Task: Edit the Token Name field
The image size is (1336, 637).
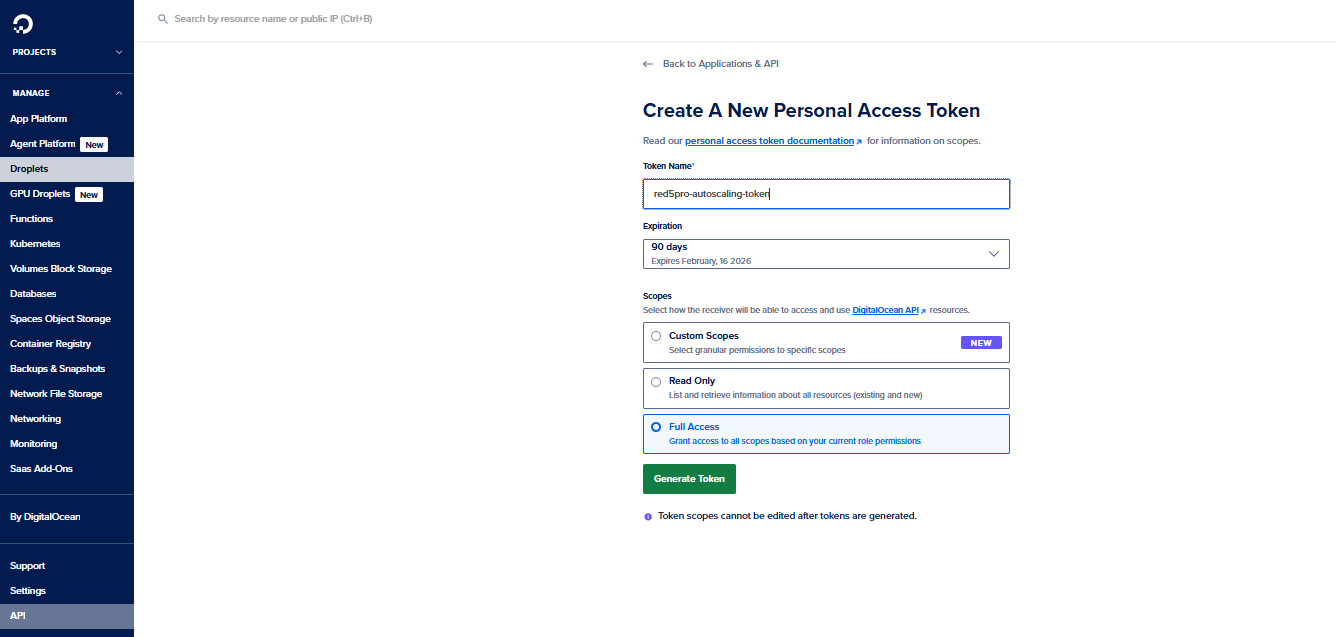Action: (826, 193)
